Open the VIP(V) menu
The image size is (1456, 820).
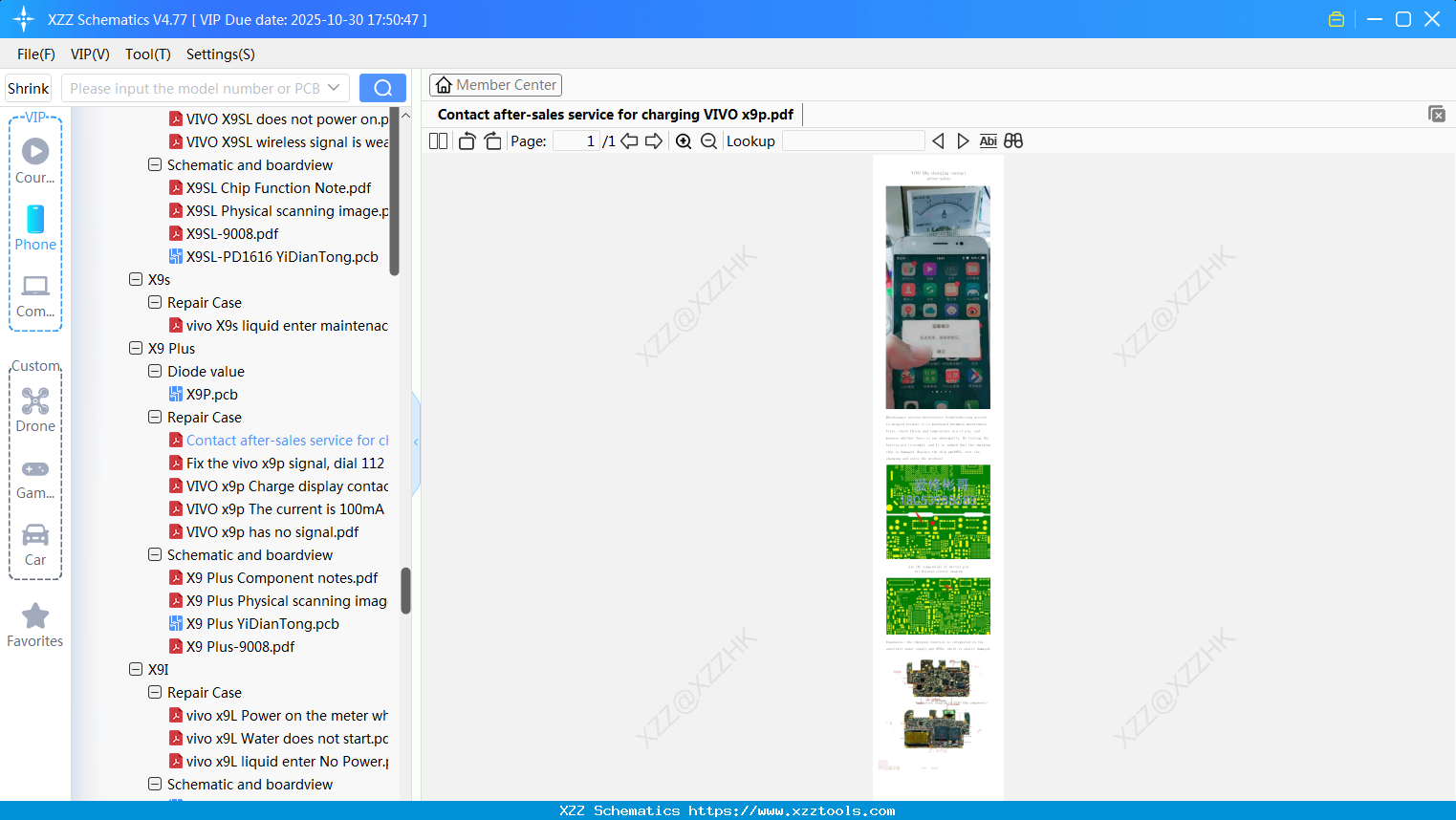click(x=90, y=54)
